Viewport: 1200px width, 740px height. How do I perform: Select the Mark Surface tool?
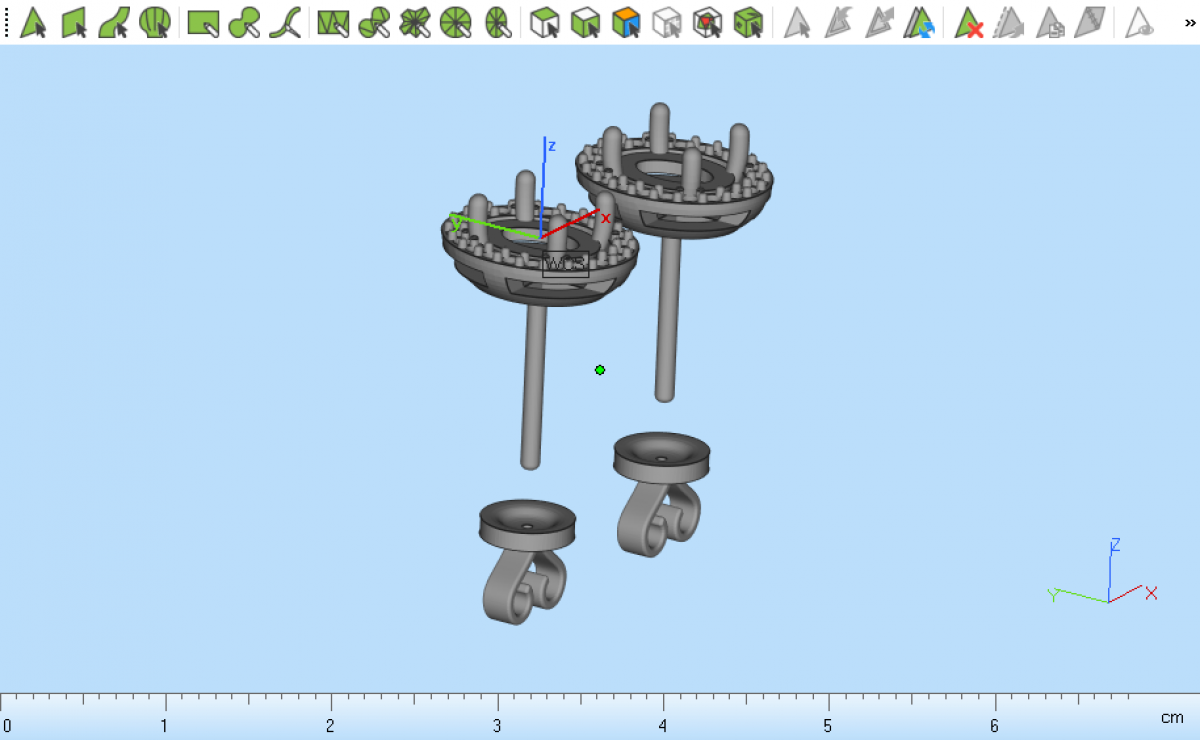click(x=114, y=22)
